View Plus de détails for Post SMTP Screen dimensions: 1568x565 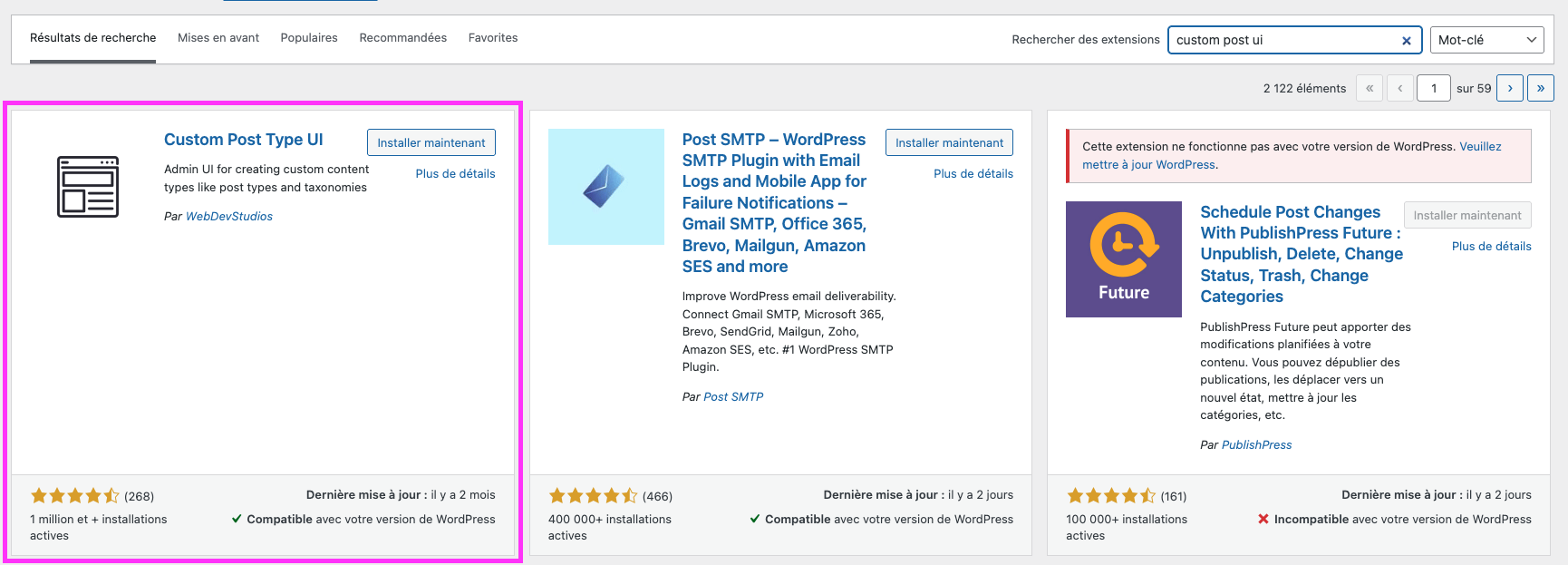[x=973, y=173]
